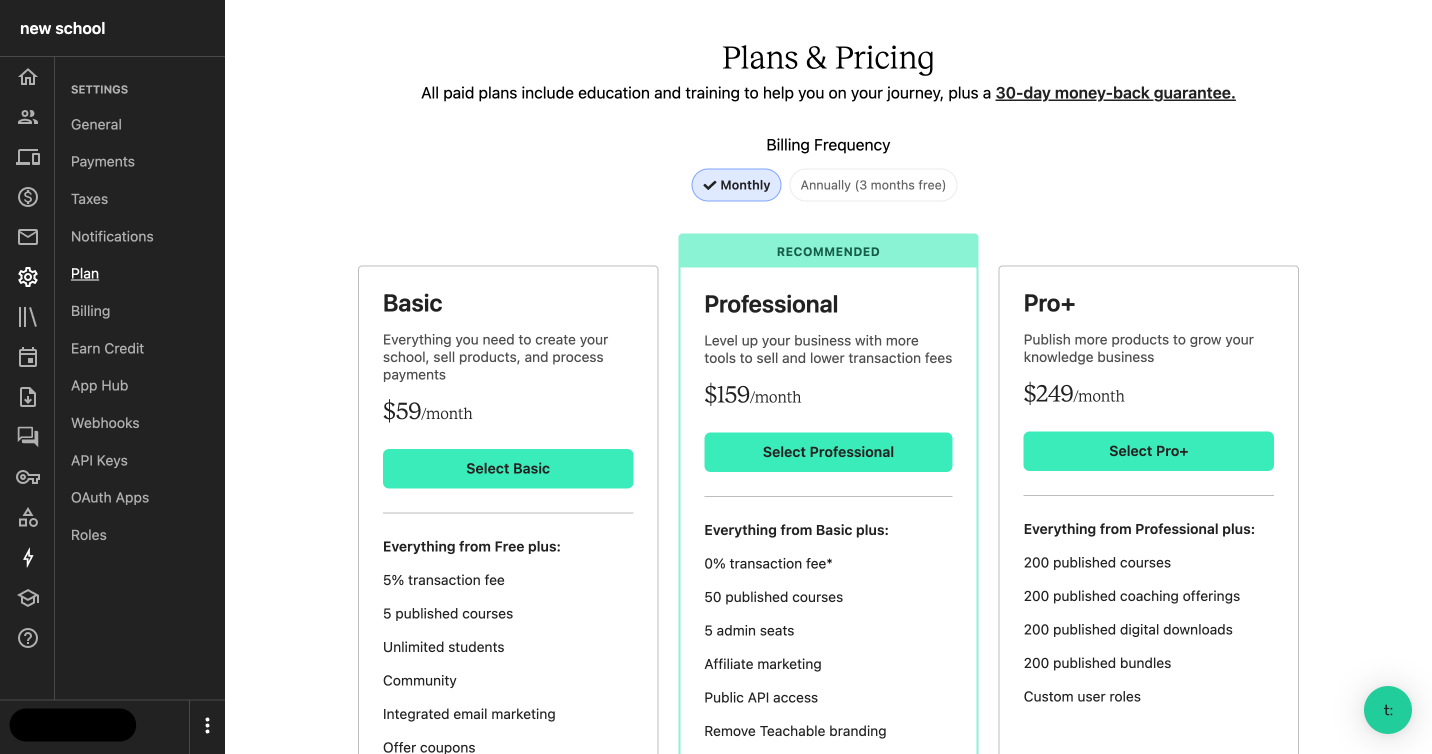Switch to Annually billing frequency

point(873,185)
